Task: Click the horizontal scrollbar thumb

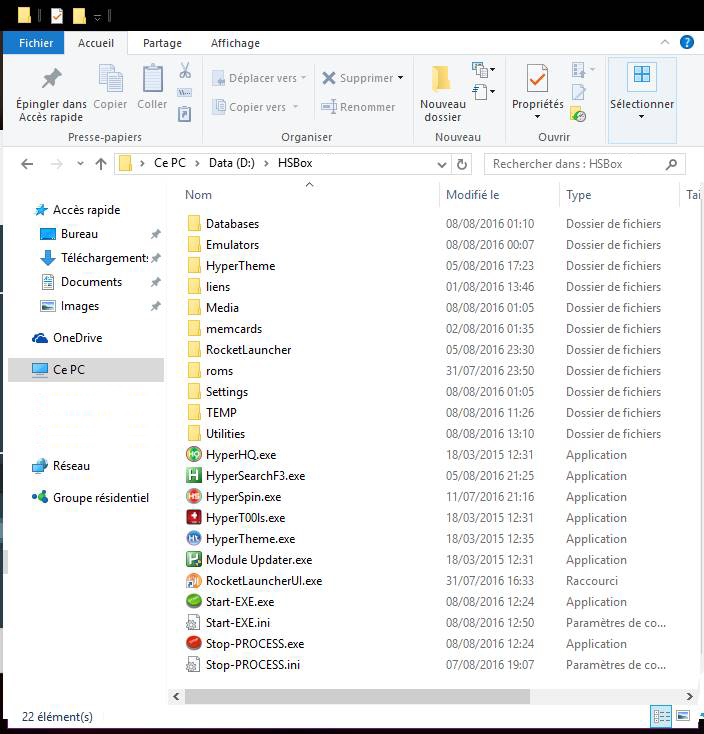Action: coord(357,696)
